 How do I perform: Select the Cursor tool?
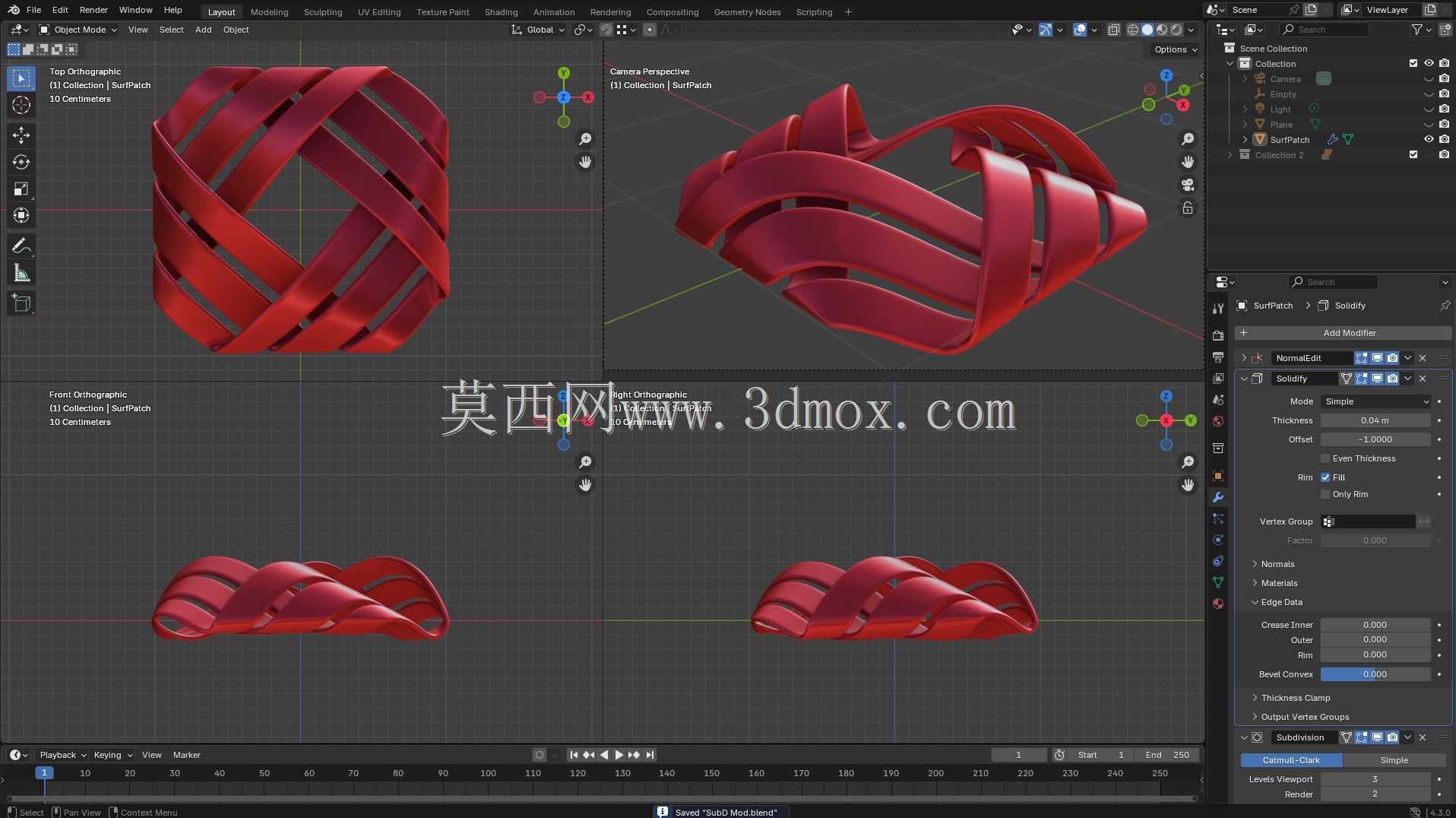[21, 105]
